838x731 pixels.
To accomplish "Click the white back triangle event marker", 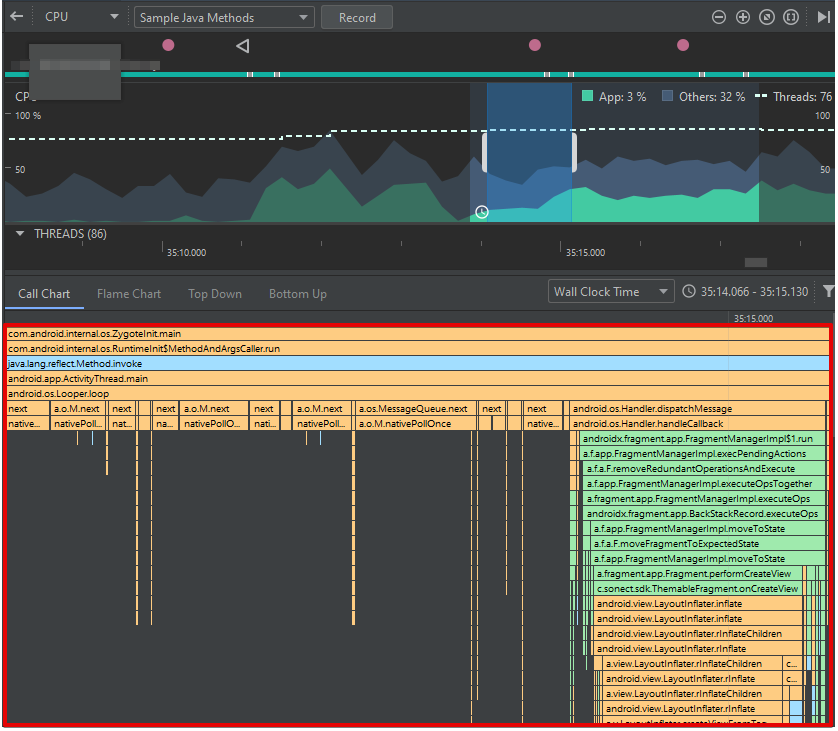I will click(x=243, y=46).
